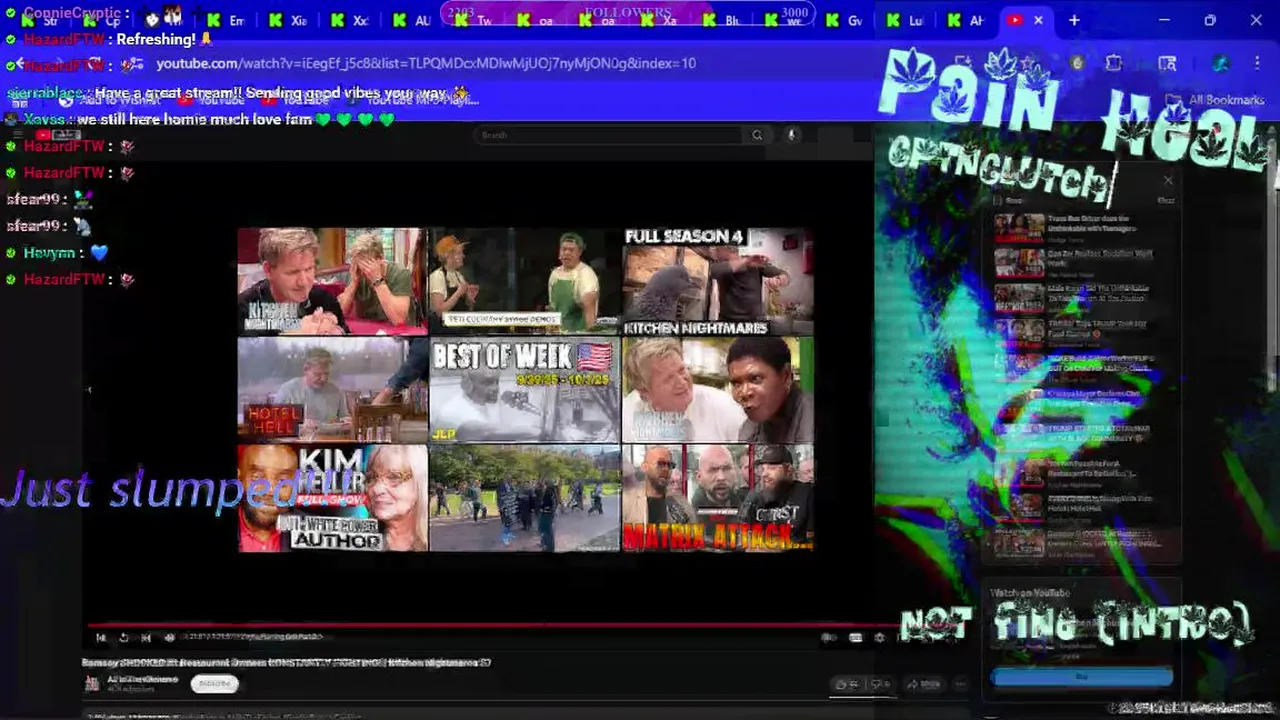Screen dimensions: 1280x720
Task: Switch to the Kick tab labeled Gv
Action: 845,20
